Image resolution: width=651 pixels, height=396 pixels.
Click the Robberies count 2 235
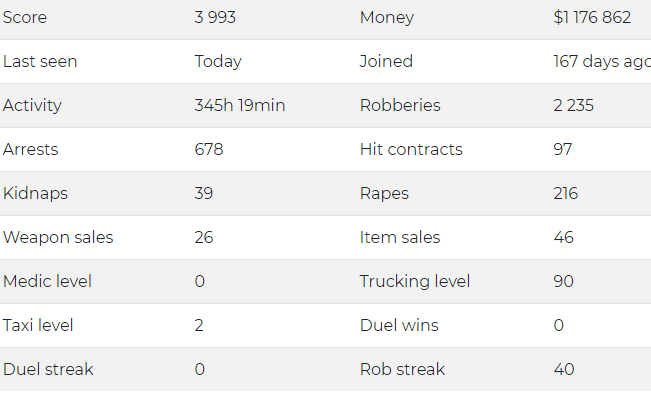coord(573,105)
